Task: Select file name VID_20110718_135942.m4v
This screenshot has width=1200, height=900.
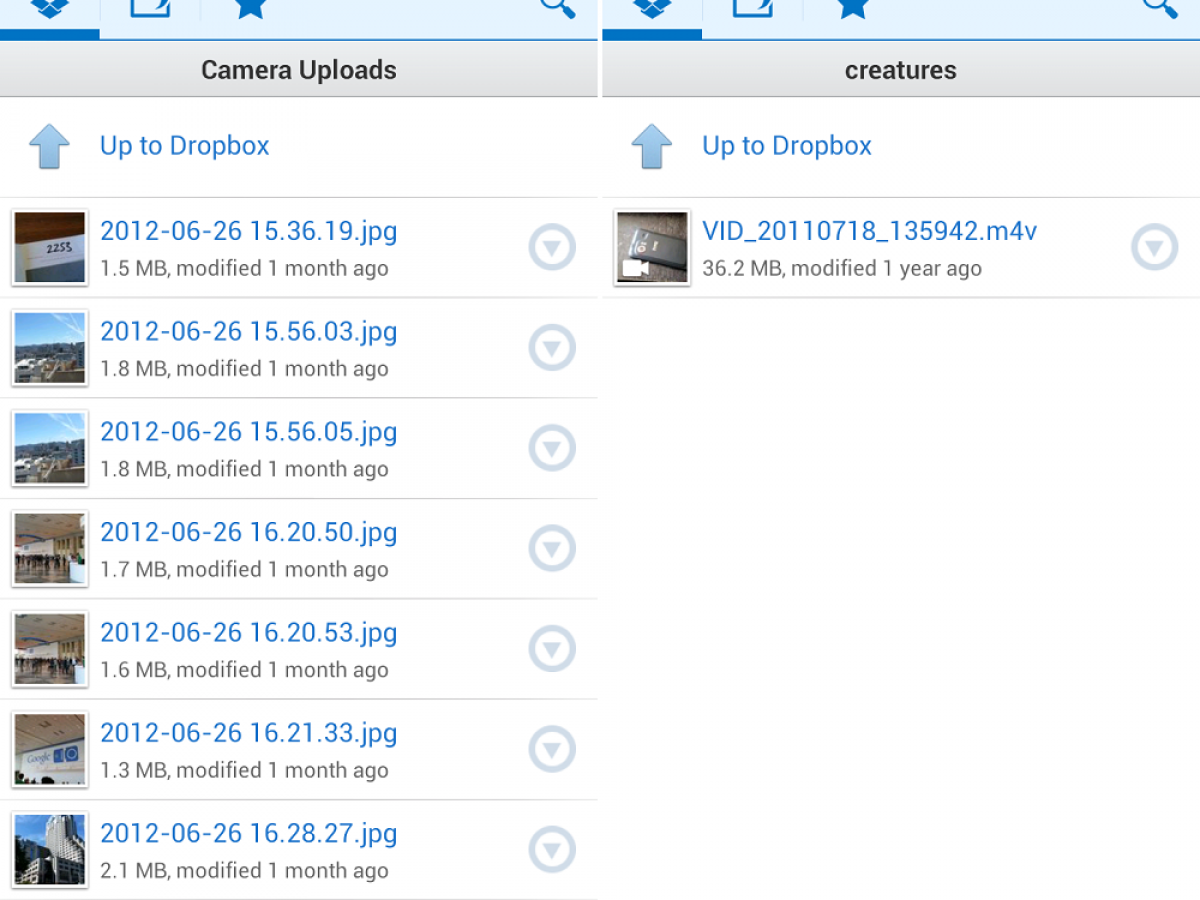Action: point(870,231)
